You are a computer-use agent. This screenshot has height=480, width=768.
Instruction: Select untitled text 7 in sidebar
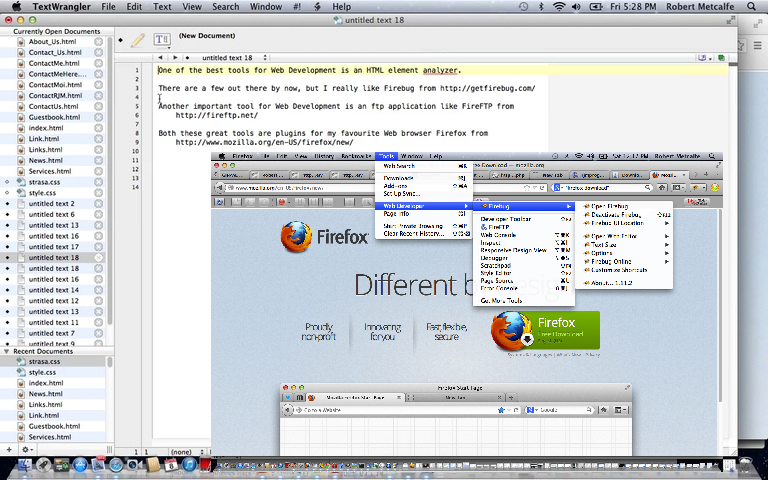[x=52, y=333]
